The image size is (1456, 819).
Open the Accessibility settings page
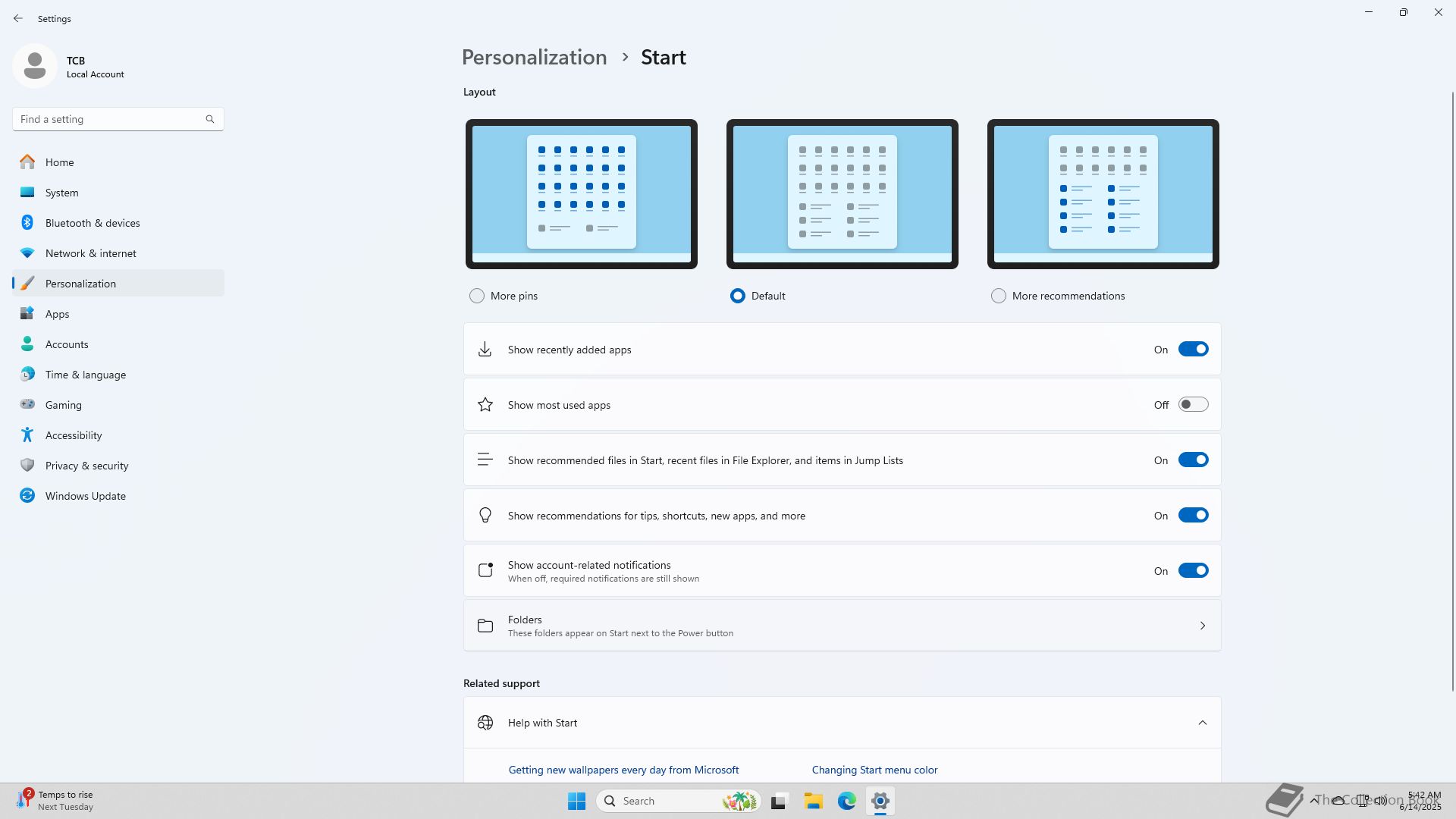74,435
